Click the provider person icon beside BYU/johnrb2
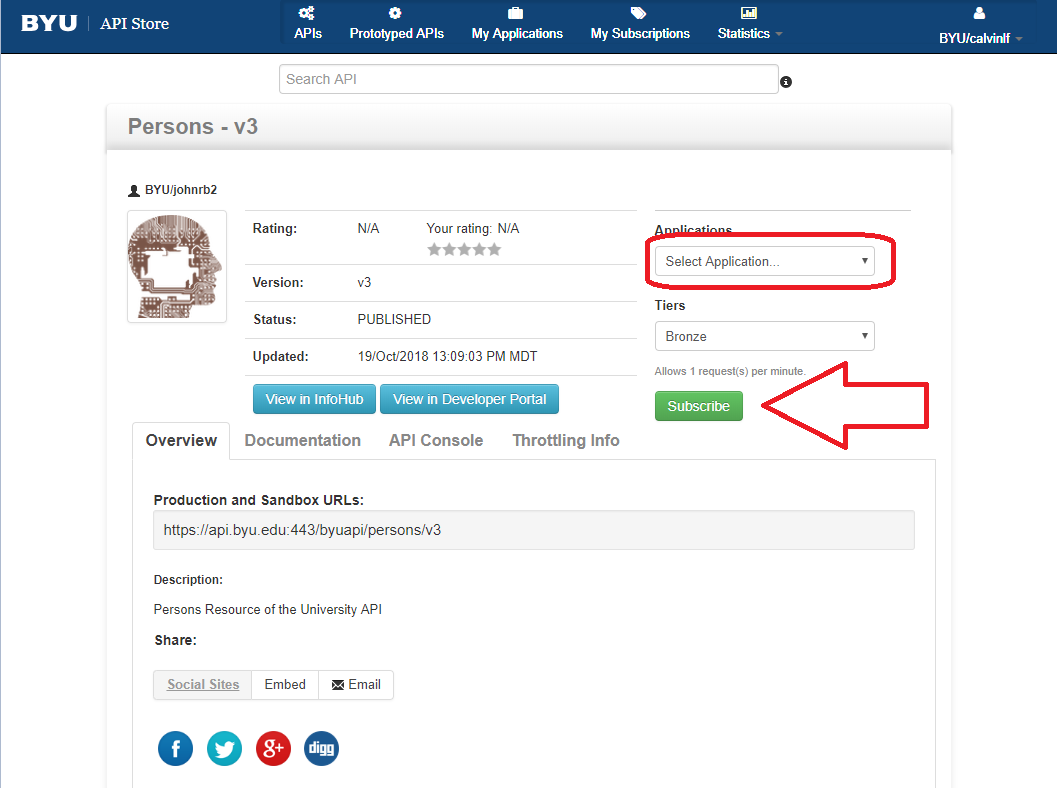Image resolution: width=1057 pixels, height=788 pixels. coord(133,191)
